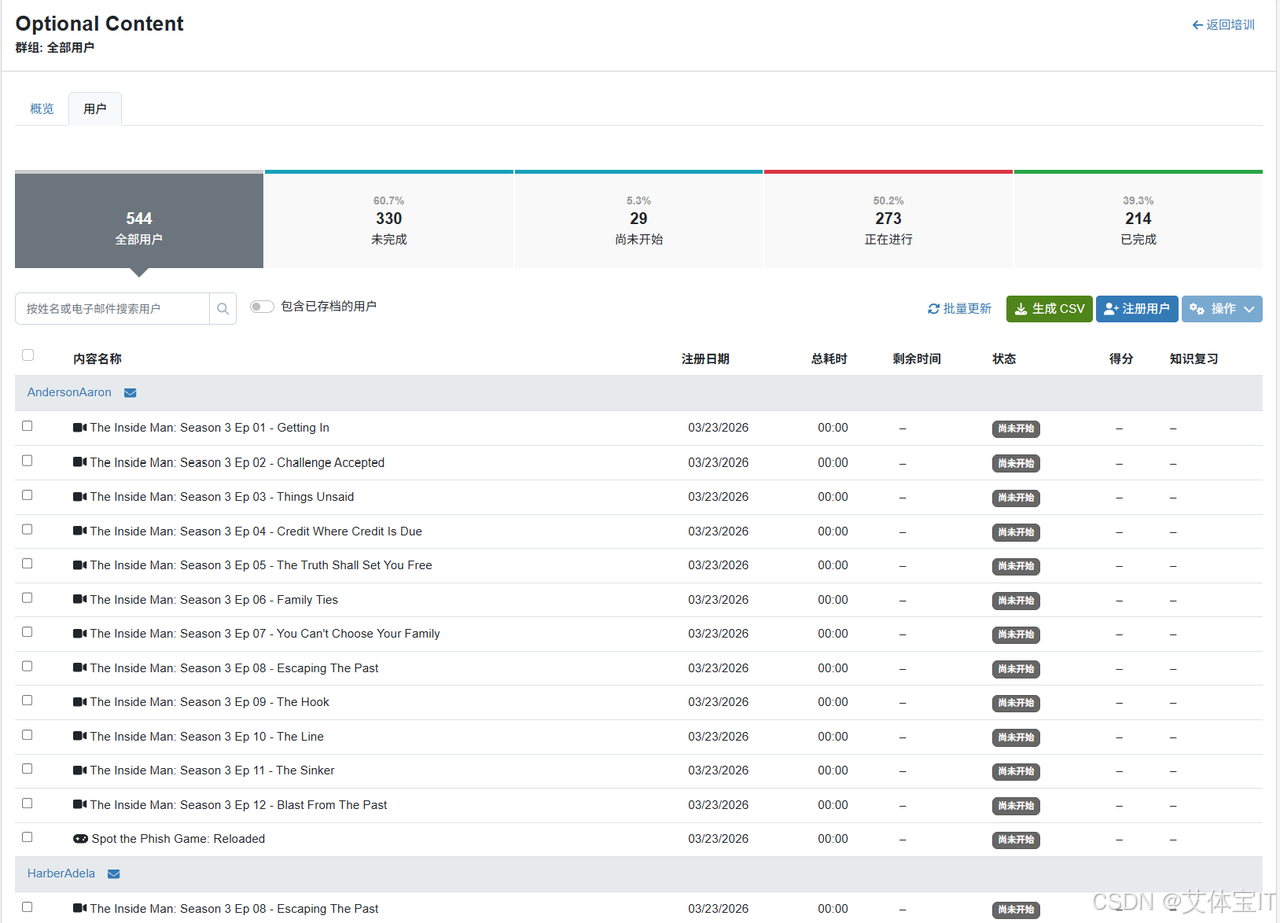Click the video icon for Ep 07 row

click(80, 634)
